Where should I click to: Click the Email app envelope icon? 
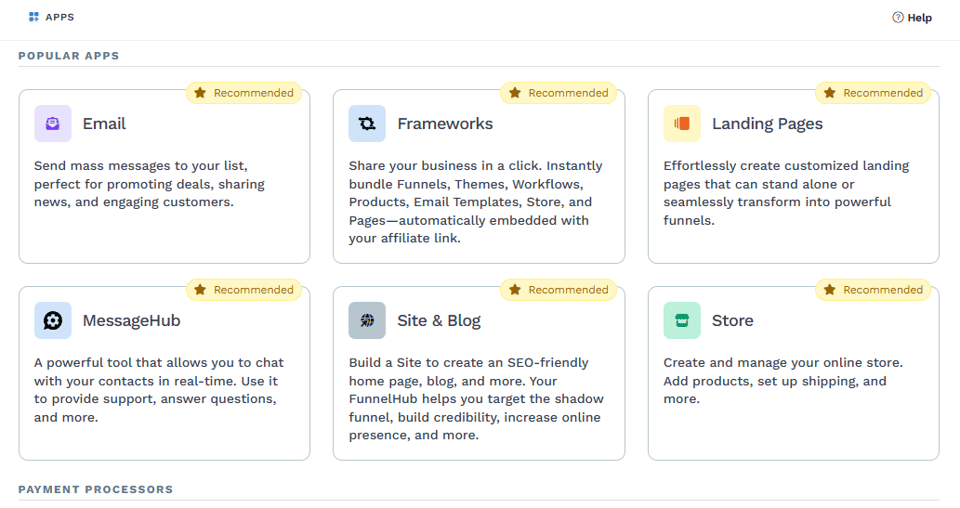coord(53,124)
